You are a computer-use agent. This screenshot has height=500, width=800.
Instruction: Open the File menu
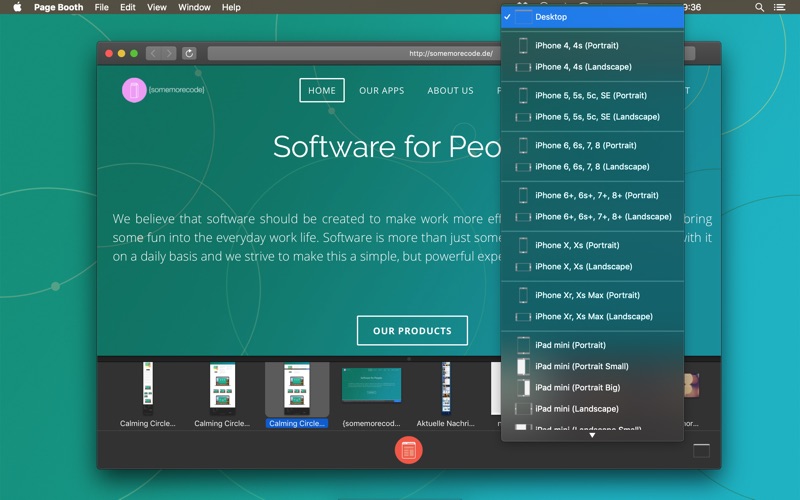pos(102,7)
